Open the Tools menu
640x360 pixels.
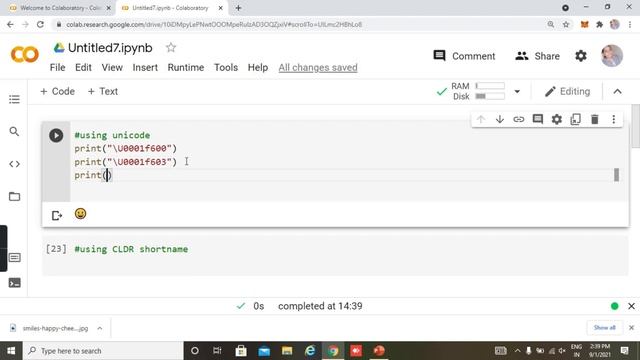point(226,67)
